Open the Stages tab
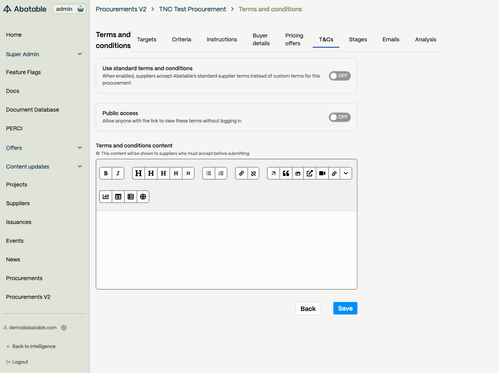 pos(358,39)
